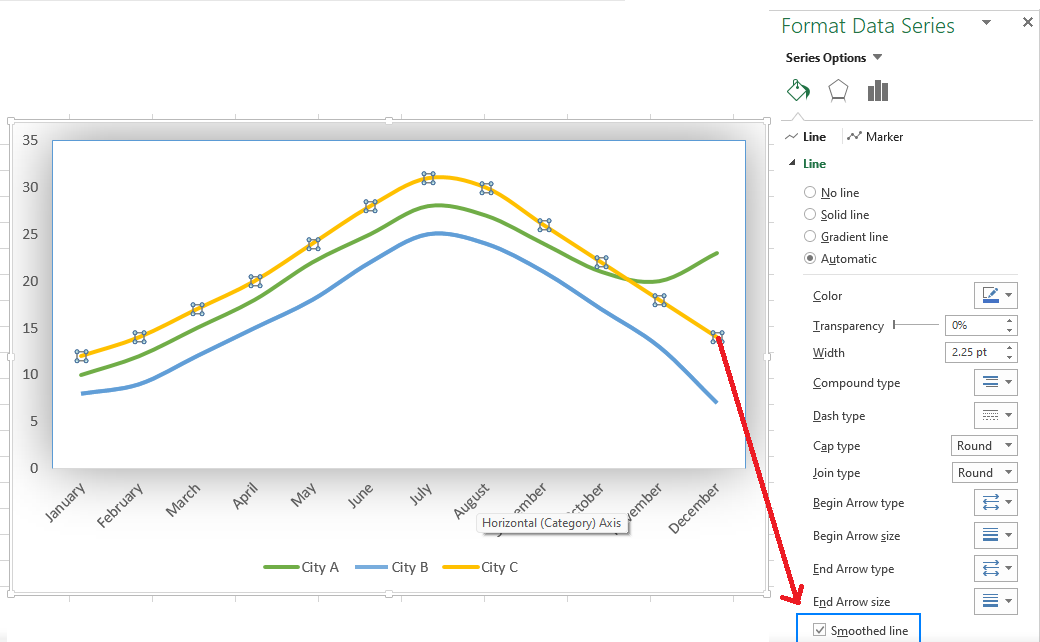Choose the No line option
The height and width of the screenshot is (642, 1040).
(x=810, y=192)
